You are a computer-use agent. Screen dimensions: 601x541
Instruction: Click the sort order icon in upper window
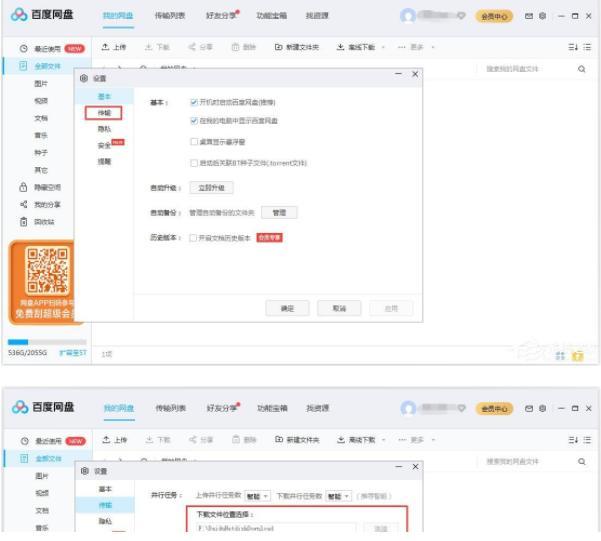[x=573, y=47]
